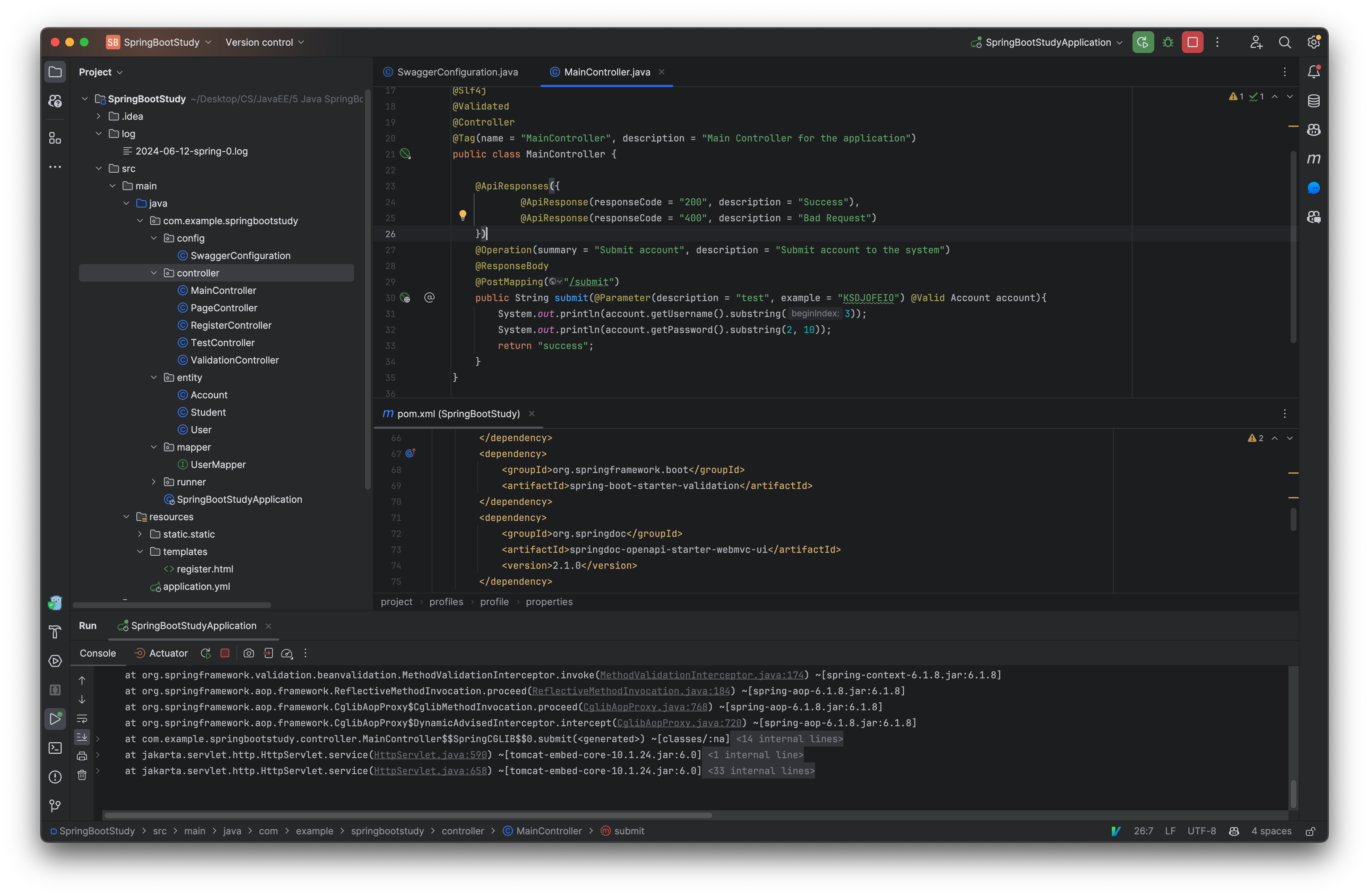The height and width of the screenshot is (896, 1369).
Task: Open the Services tool window icon
Action: (55, 661)
